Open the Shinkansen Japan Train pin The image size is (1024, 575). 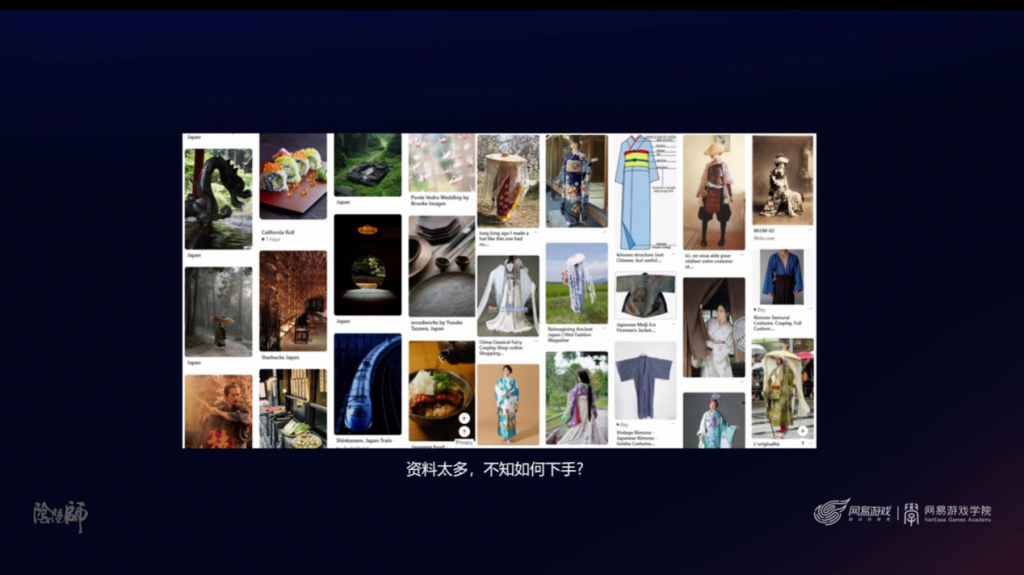tap(367, 384)
